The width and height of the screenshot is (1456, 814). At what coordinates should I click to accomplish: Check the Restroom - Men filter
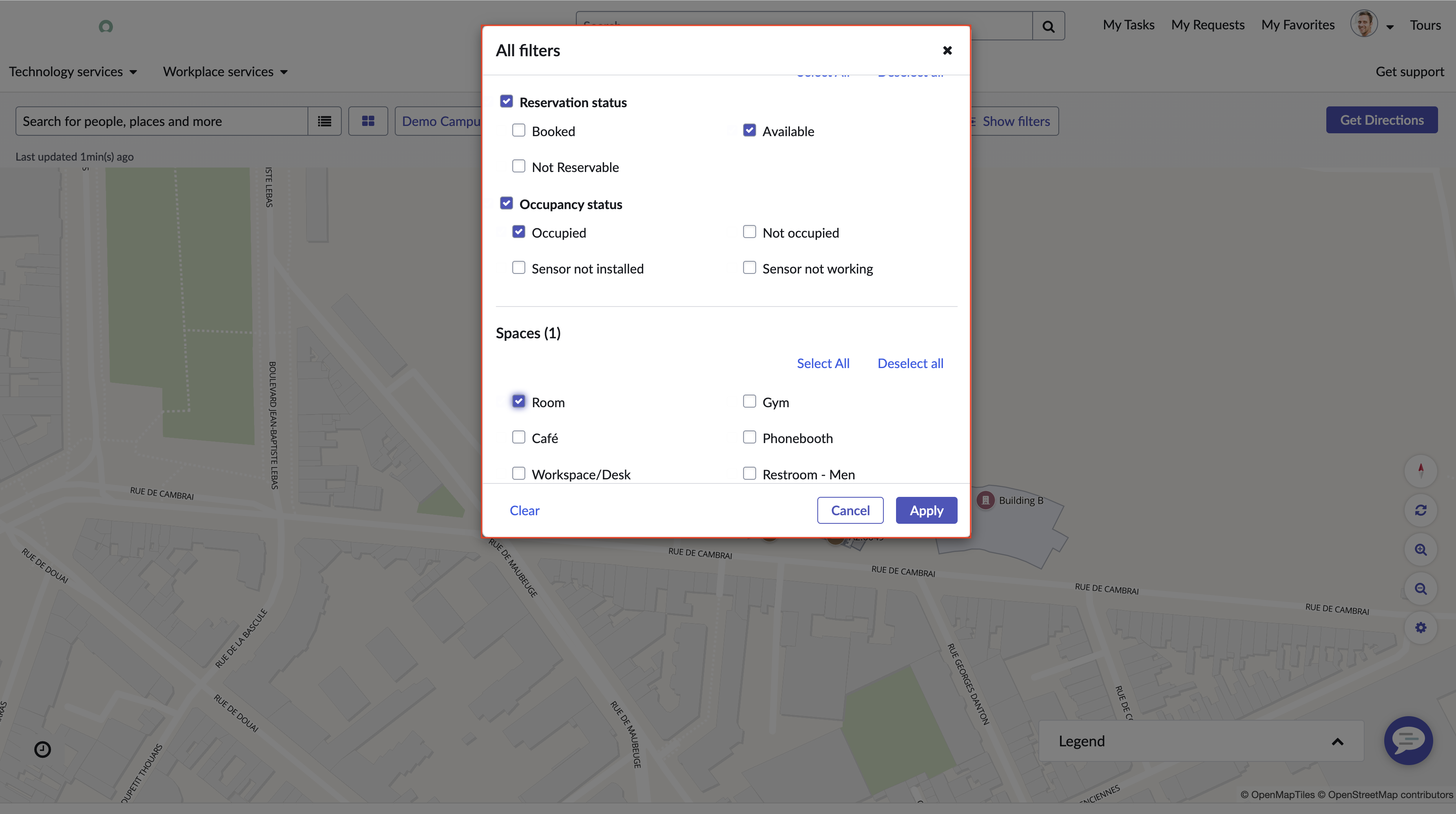[x=749, y=473]
